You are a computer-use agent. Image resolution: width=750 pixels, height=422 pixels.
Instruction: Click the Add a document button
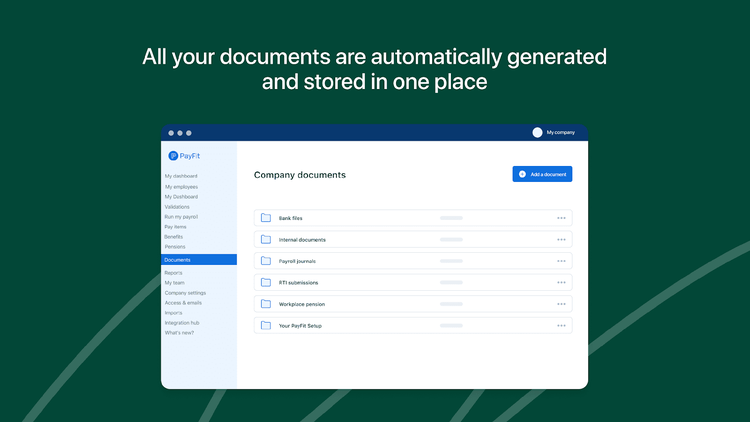click(x=542, y=174)
